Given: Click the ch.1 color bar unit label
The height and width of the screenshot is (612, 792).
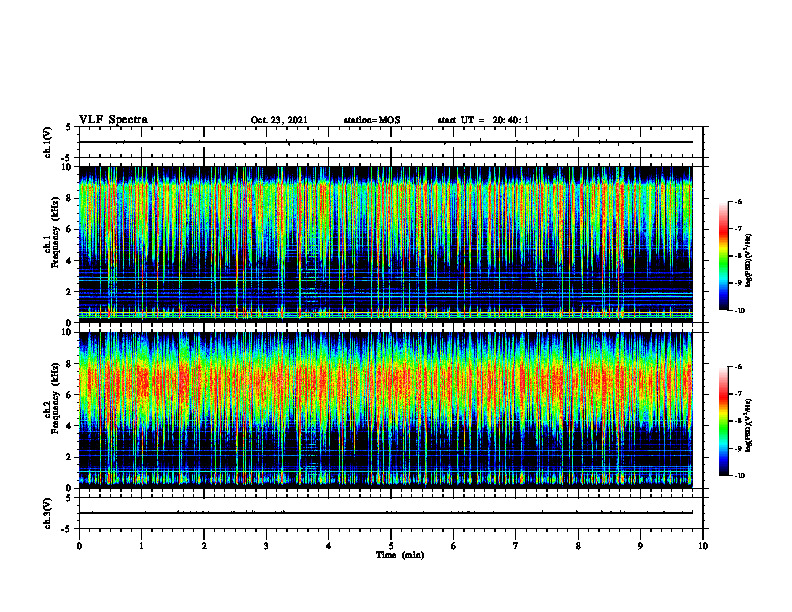Looking at the screenshot, I should click(749, 260).
